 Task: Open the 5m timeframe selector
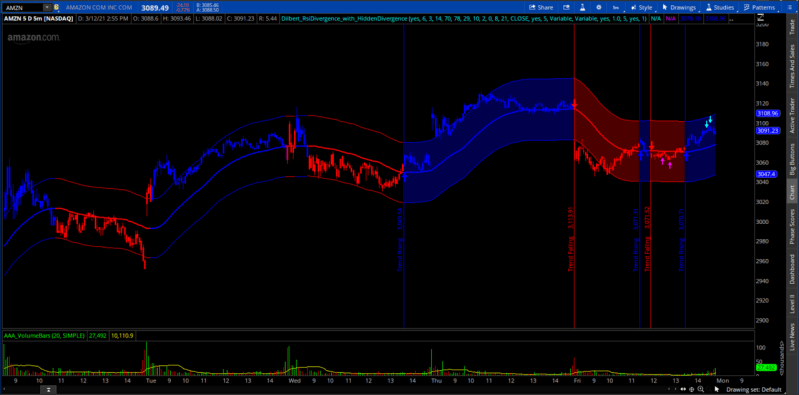coord(616,8)
